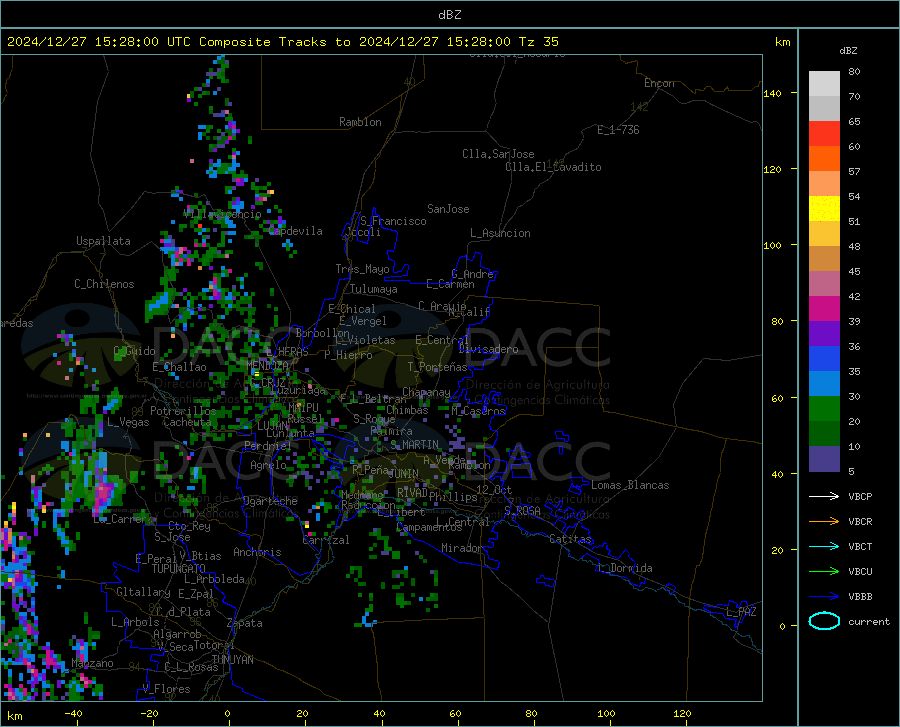Click the C_Chilenos label on map
This screenshot has height=727, width=900.
[x=104, y=284]
